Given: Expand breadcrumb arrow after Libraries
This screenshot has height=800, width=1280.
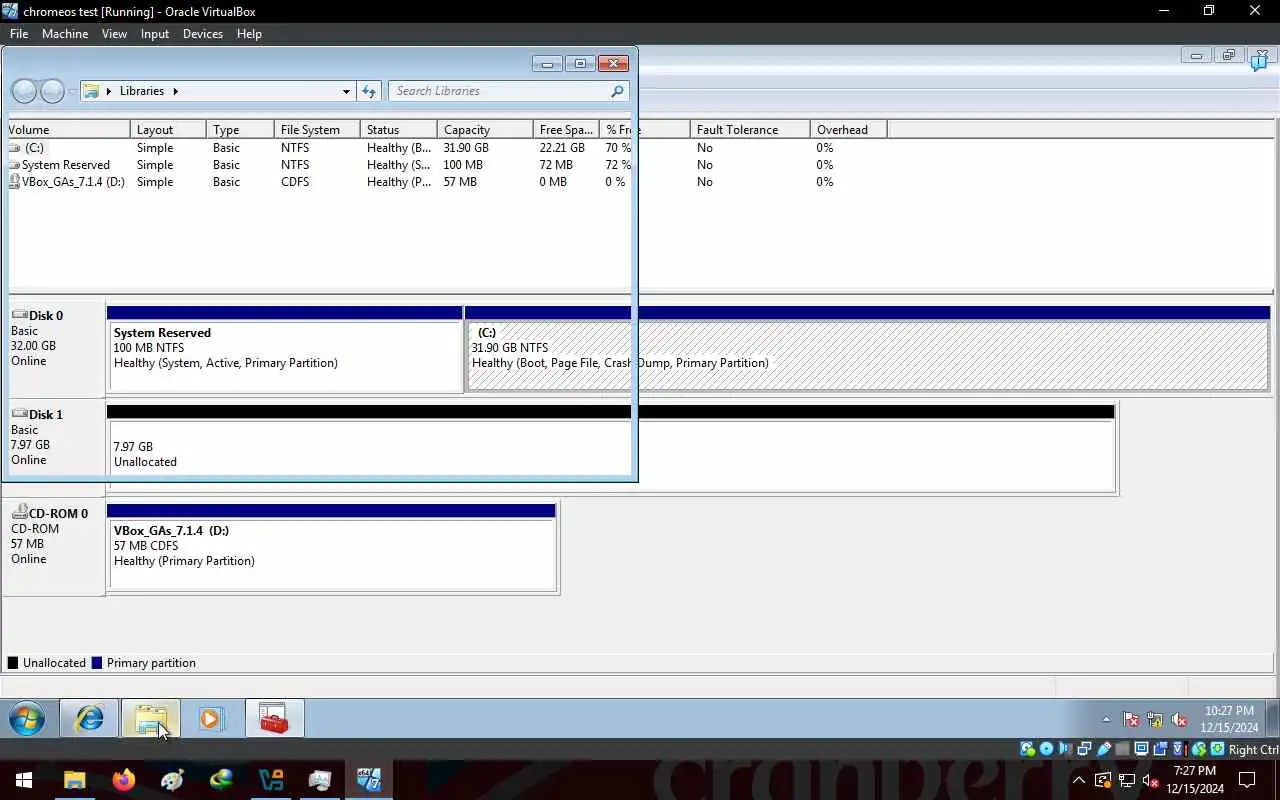Looking at the screenshot, I should [175, 91].
